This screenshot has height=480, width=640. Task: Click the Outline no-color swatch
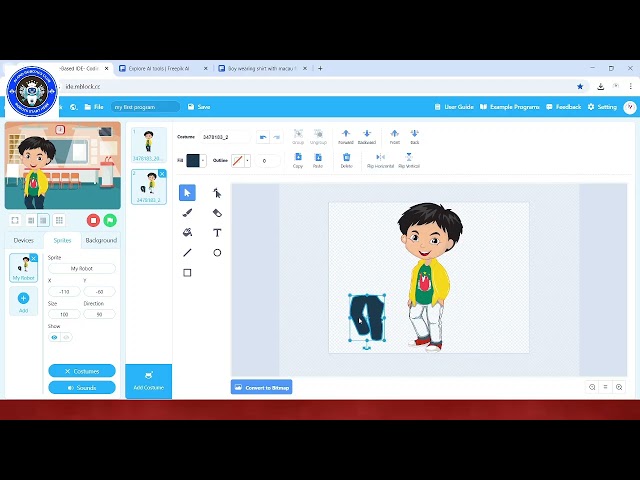pyautogui.click(x=238, y=160)
